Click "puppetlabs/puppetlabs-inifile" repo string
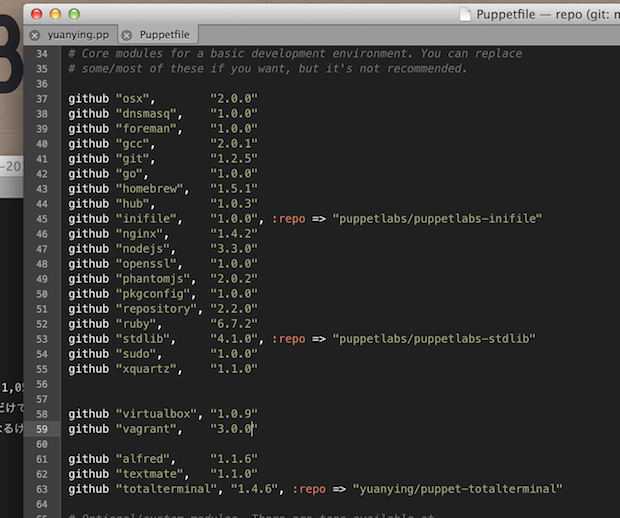Screen dimensions: 620x518 coord(437,219)
